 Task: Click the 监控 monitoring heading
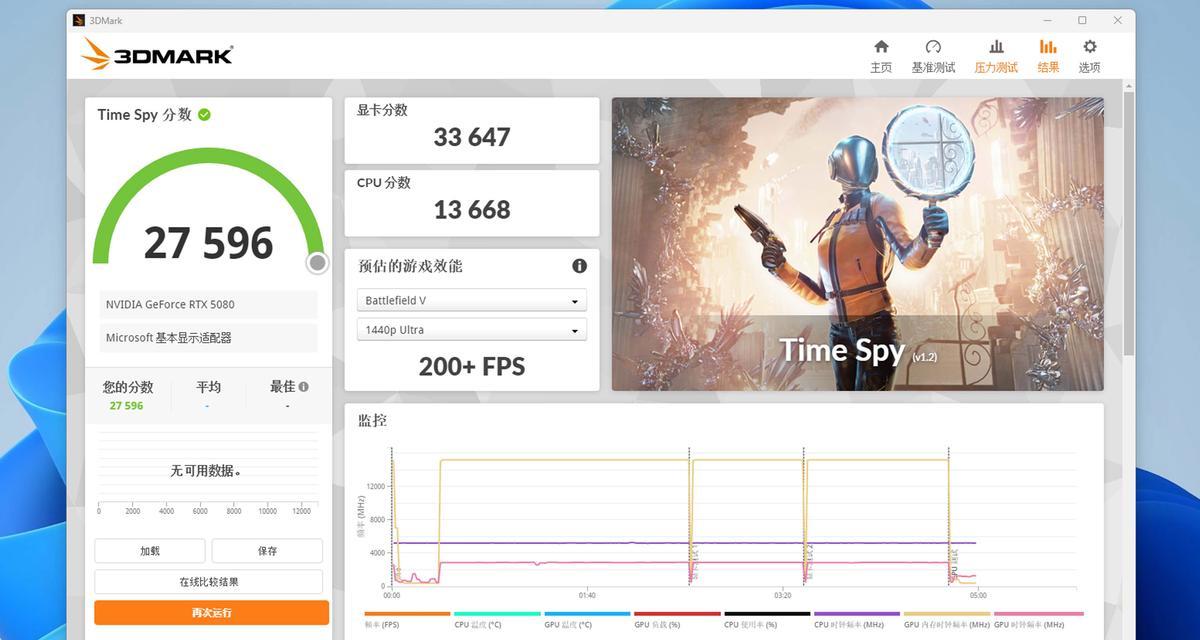[x=372, y=421]
